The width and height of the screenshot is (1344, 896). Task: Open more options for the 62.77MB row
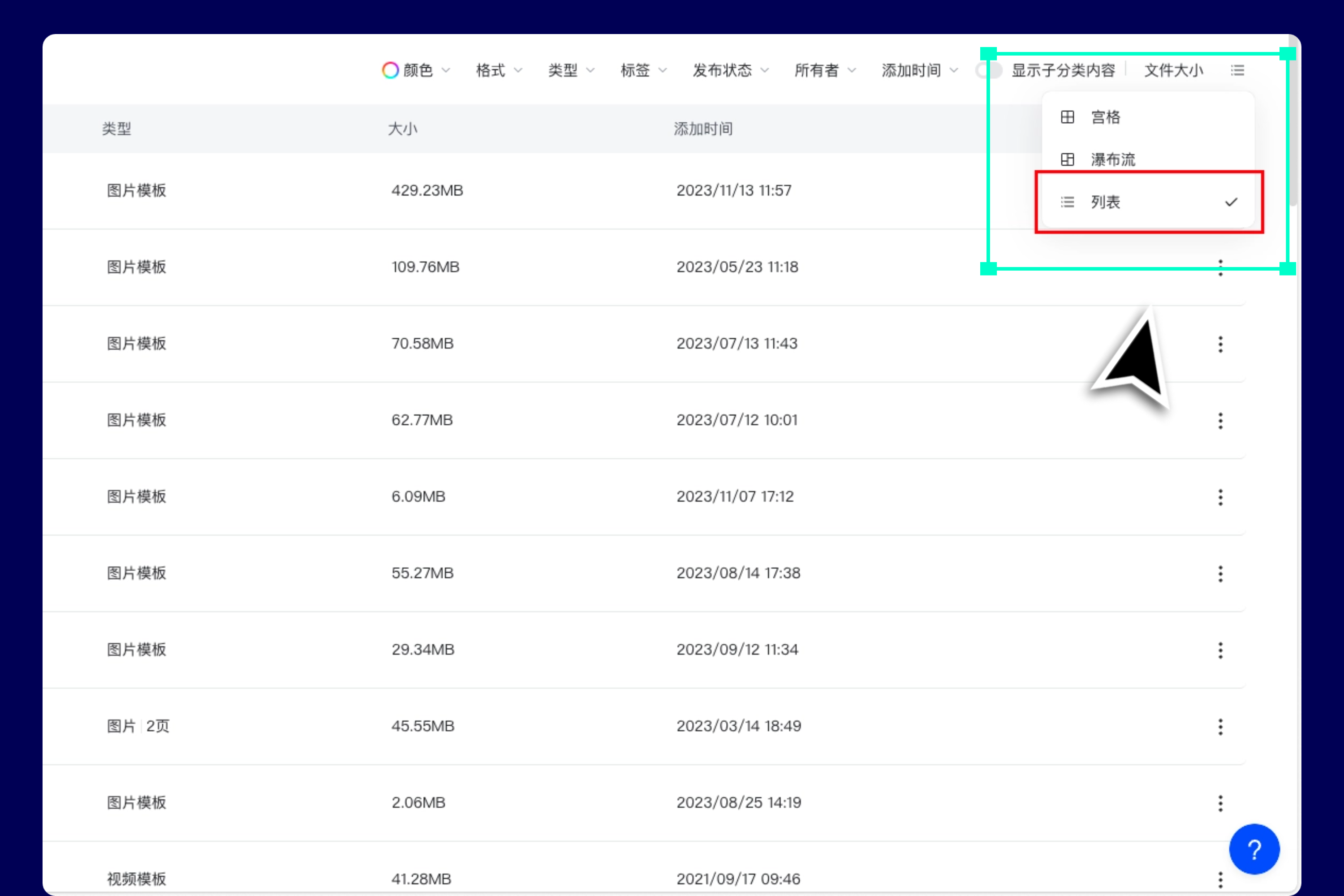1220,421
